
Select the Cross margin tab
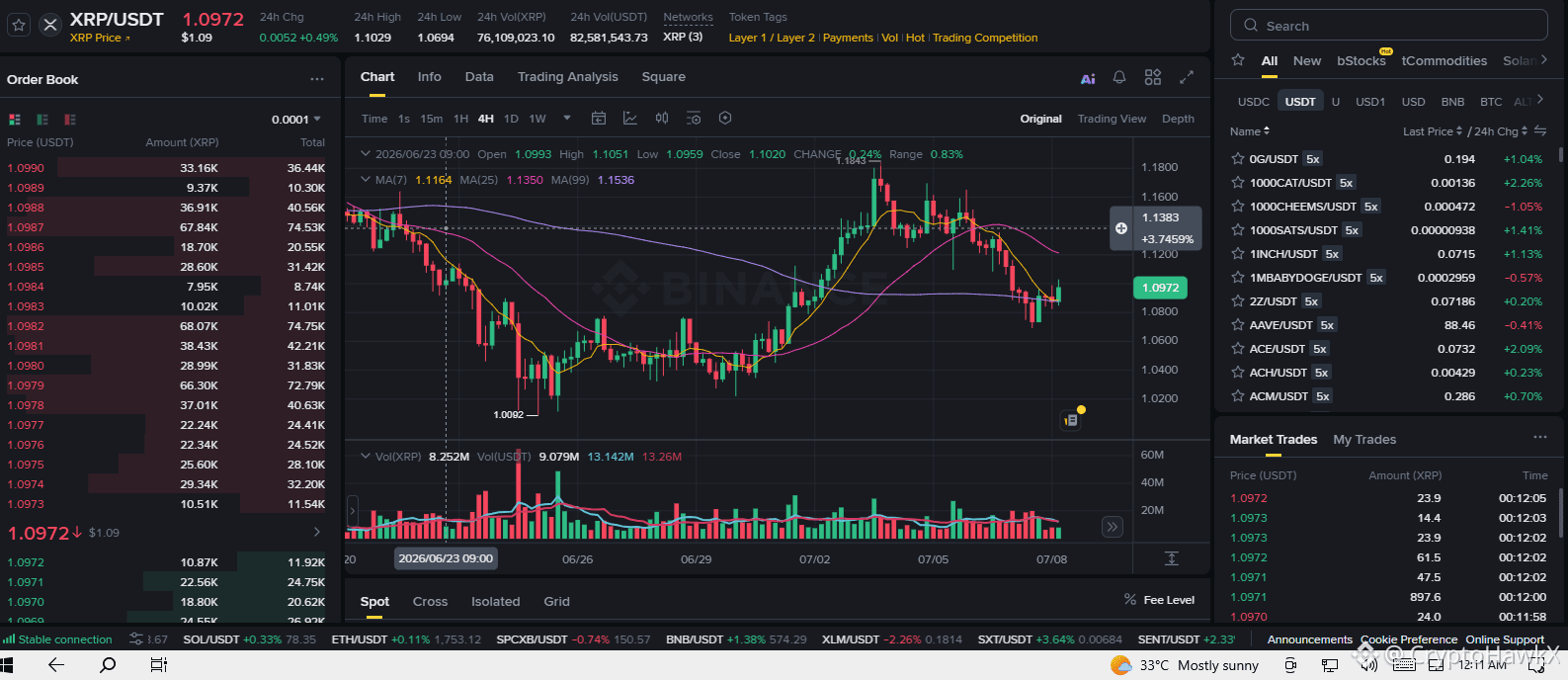click(430, 601)
